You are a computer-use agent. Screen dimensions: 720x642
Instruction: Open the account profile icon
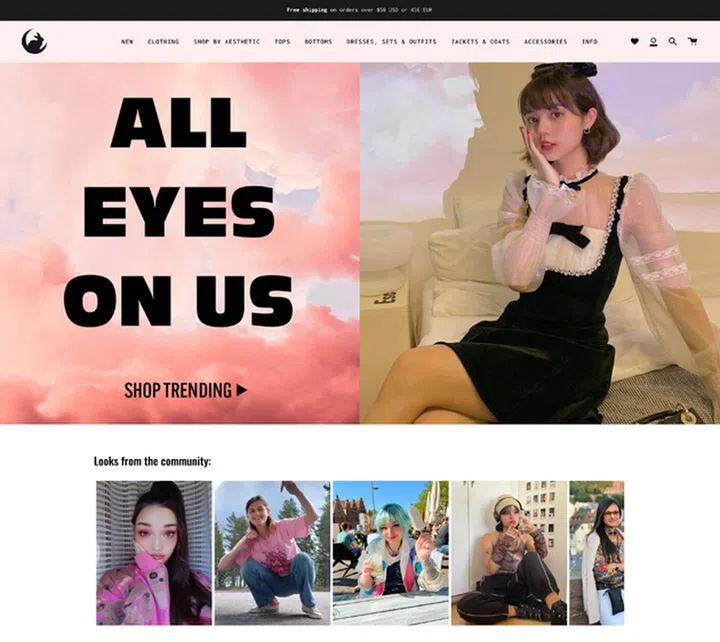[x=653, y=42]
